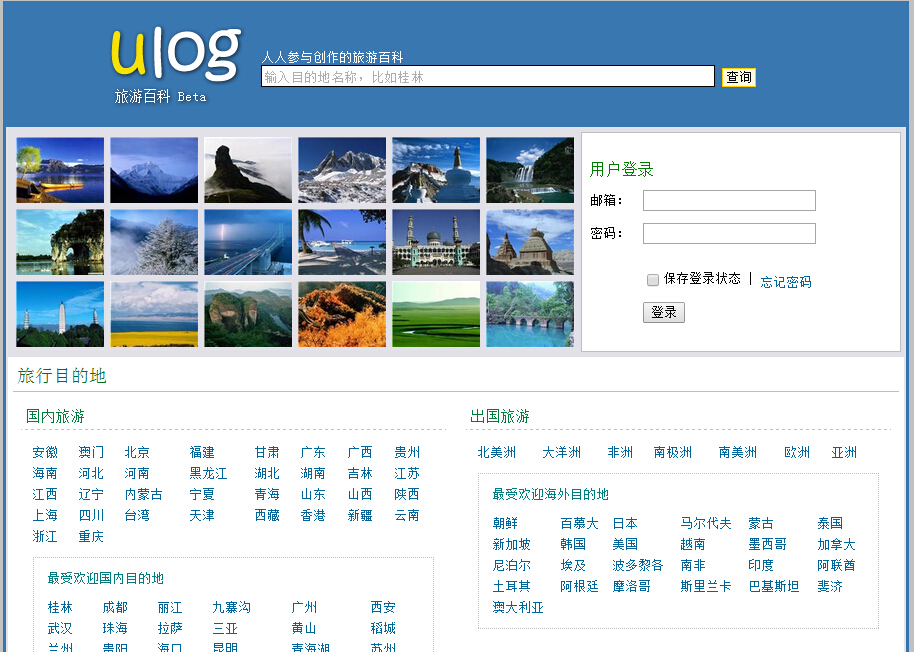Click the 登录 login button
914x652 pixels.
tap(663, 312)
